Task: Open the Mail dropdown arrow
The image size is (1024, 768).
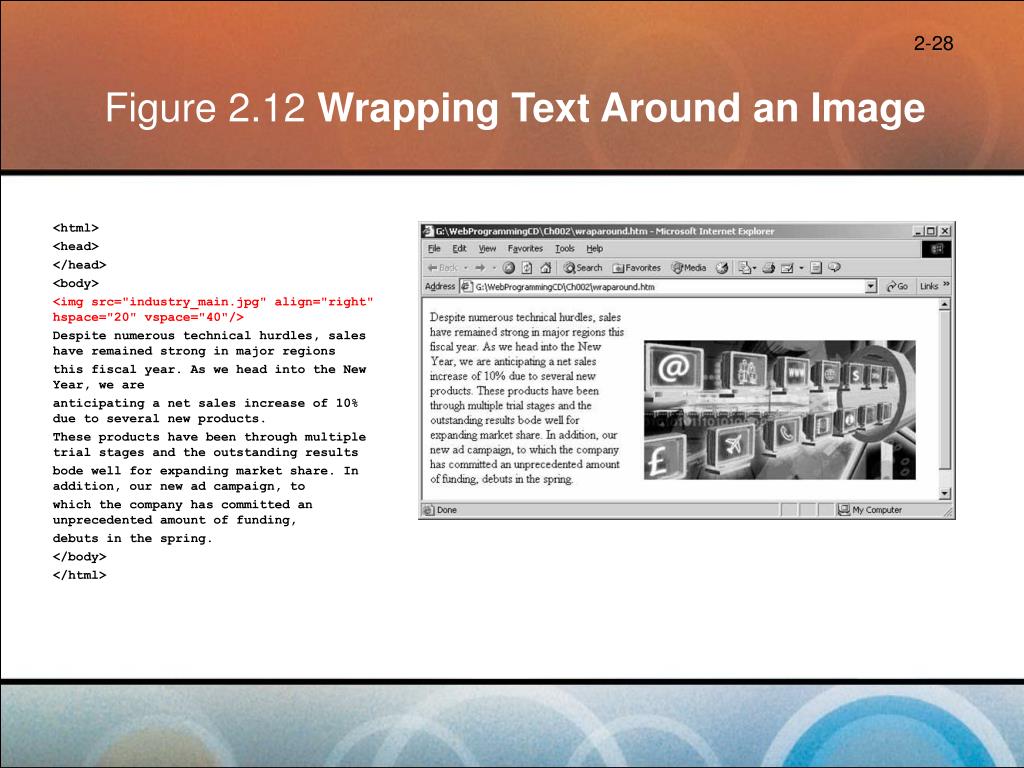Action: 755,268
